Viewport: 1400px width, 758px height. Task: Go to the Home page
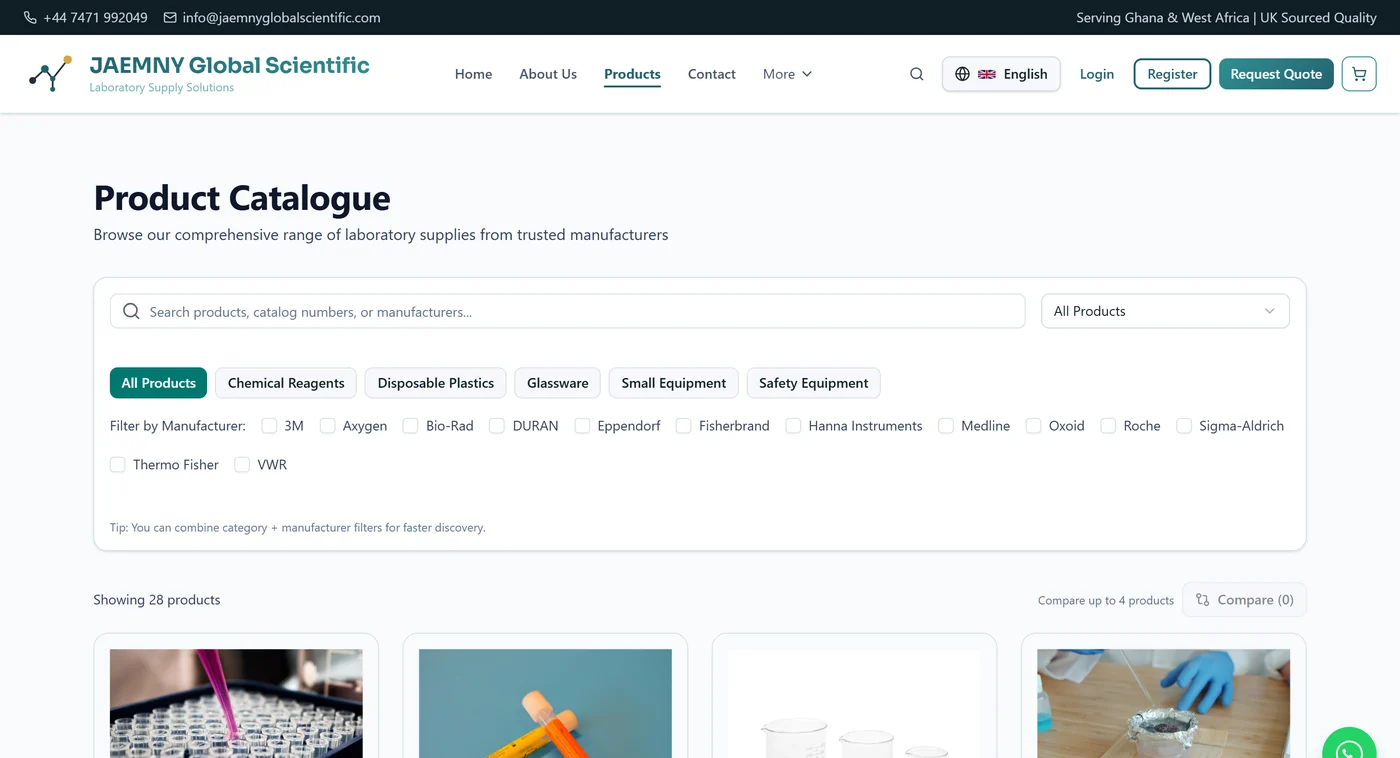click(473, 74)
